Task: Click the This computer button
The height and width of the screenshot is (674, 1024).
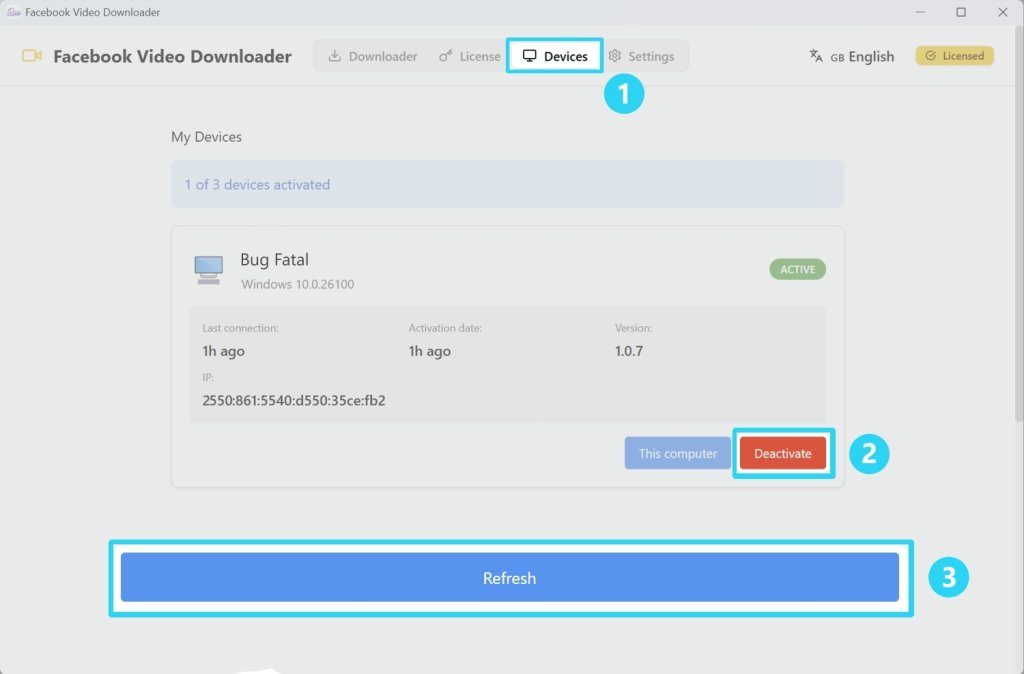Action: (x=677, y=453)
